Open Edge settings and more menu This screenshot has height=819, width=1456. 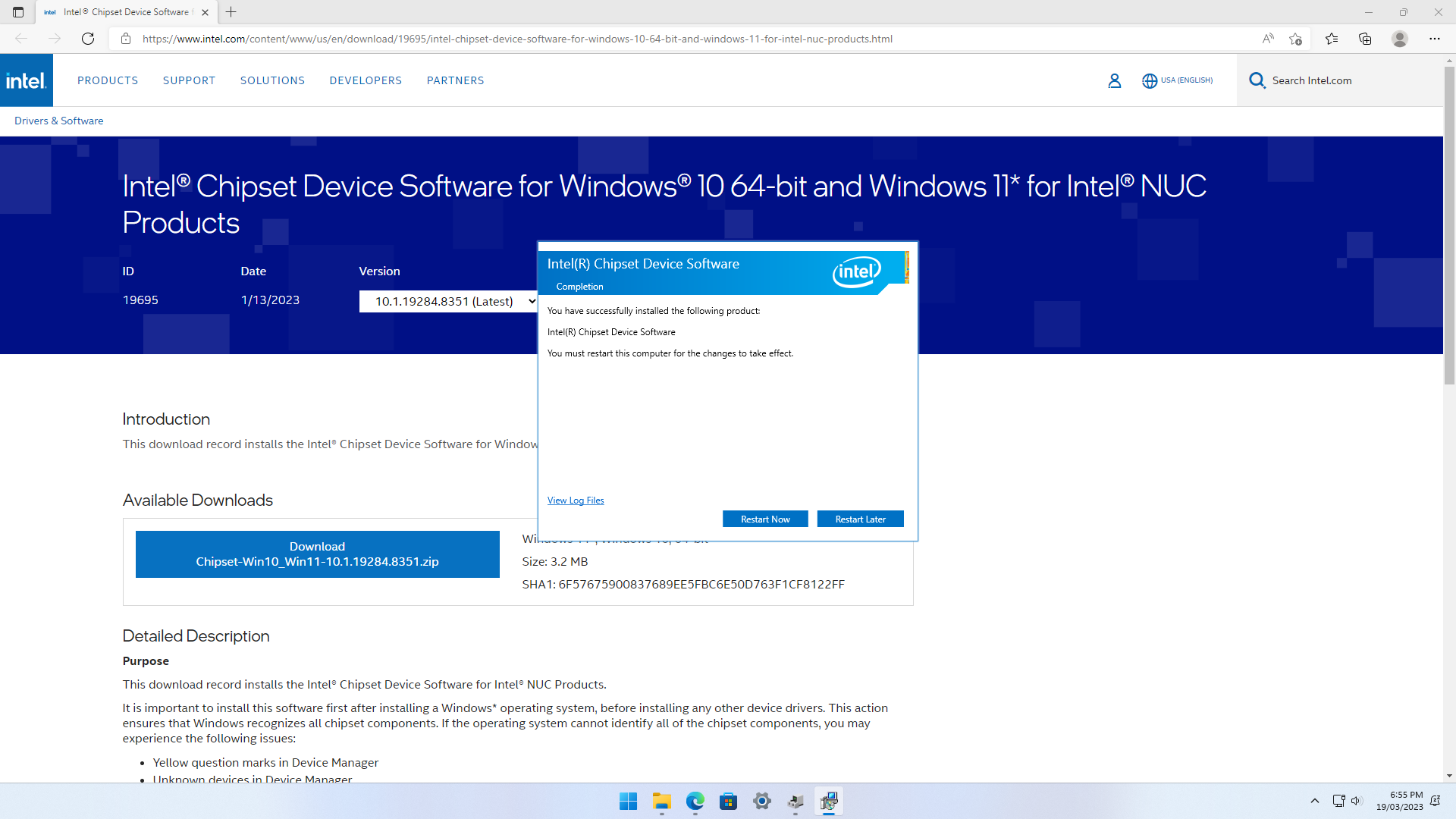[1435, 39]
